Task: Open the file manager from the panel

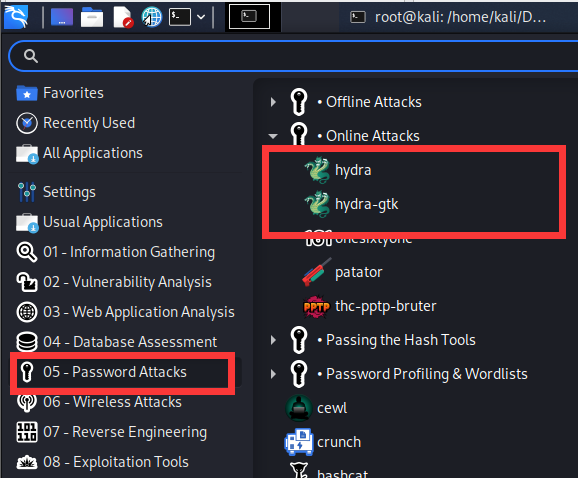Action: click(92, 17)
